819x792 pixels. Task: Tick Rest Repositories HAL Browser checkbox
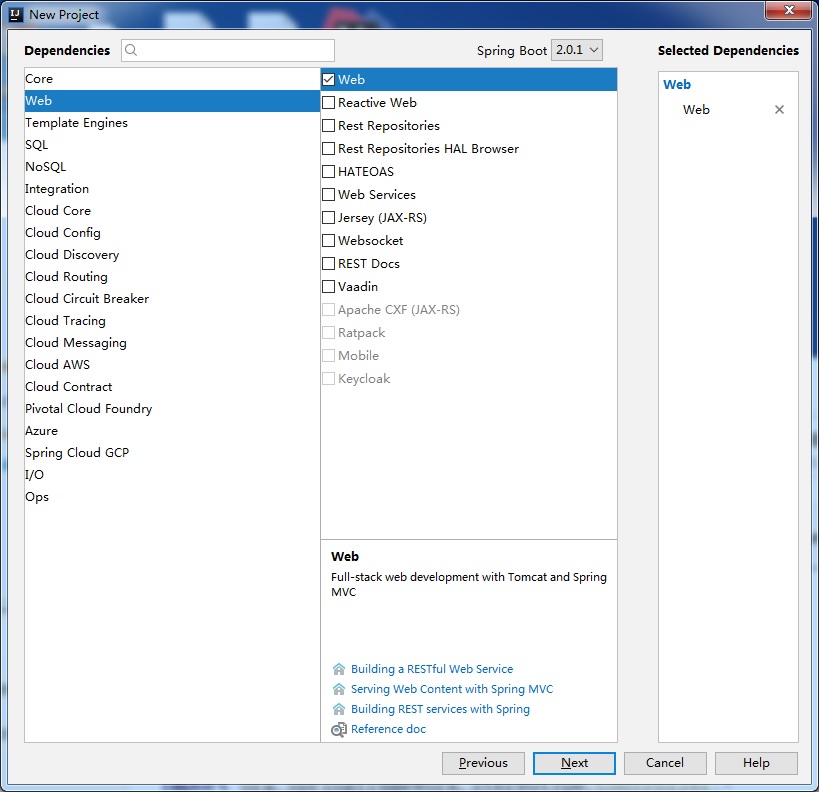[329, 148]
